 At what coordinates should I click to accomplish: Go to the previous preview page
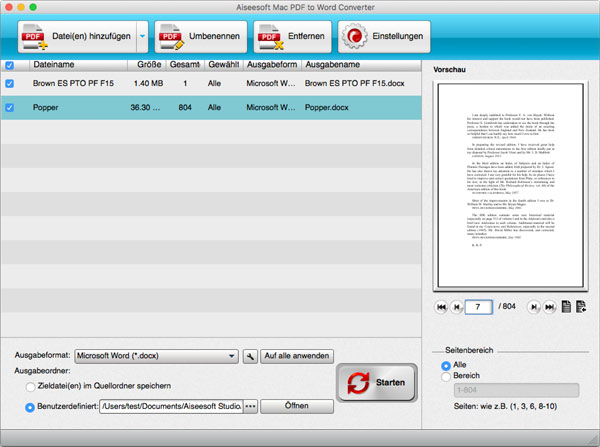pos(457,307)
